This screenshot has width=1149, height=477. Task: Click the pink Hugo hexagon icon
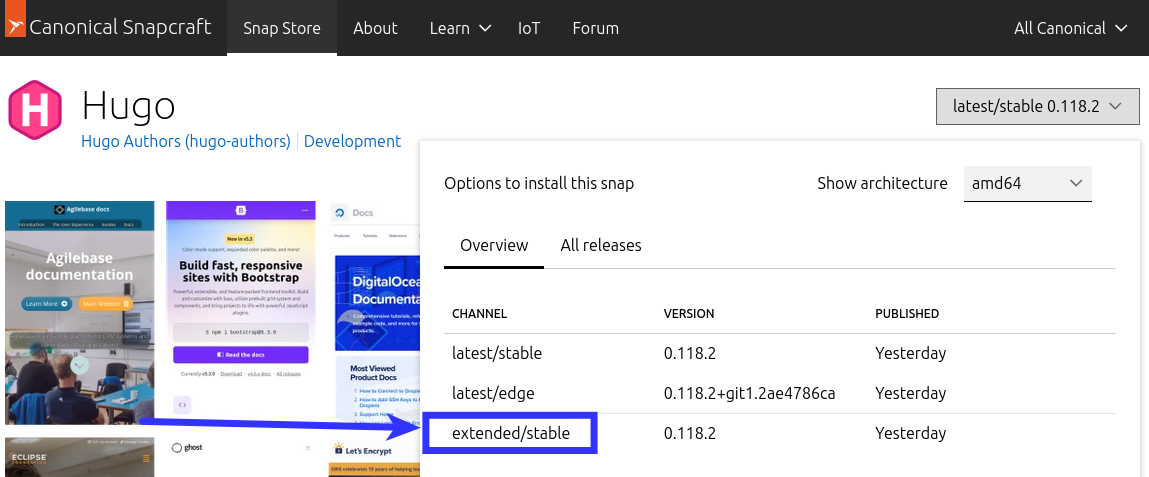pos(36,110)
